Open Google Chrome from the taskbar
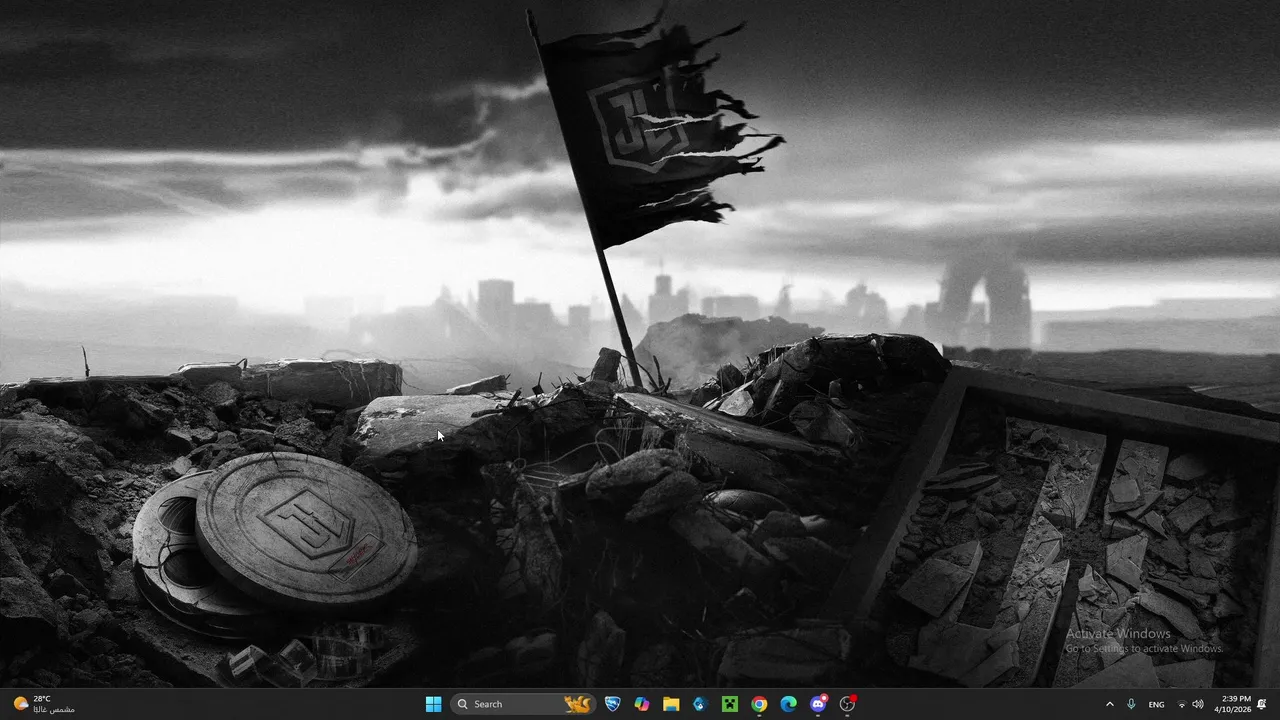Image resolution: width=1280 pixels, height=720 pixels. coord(759,704)
